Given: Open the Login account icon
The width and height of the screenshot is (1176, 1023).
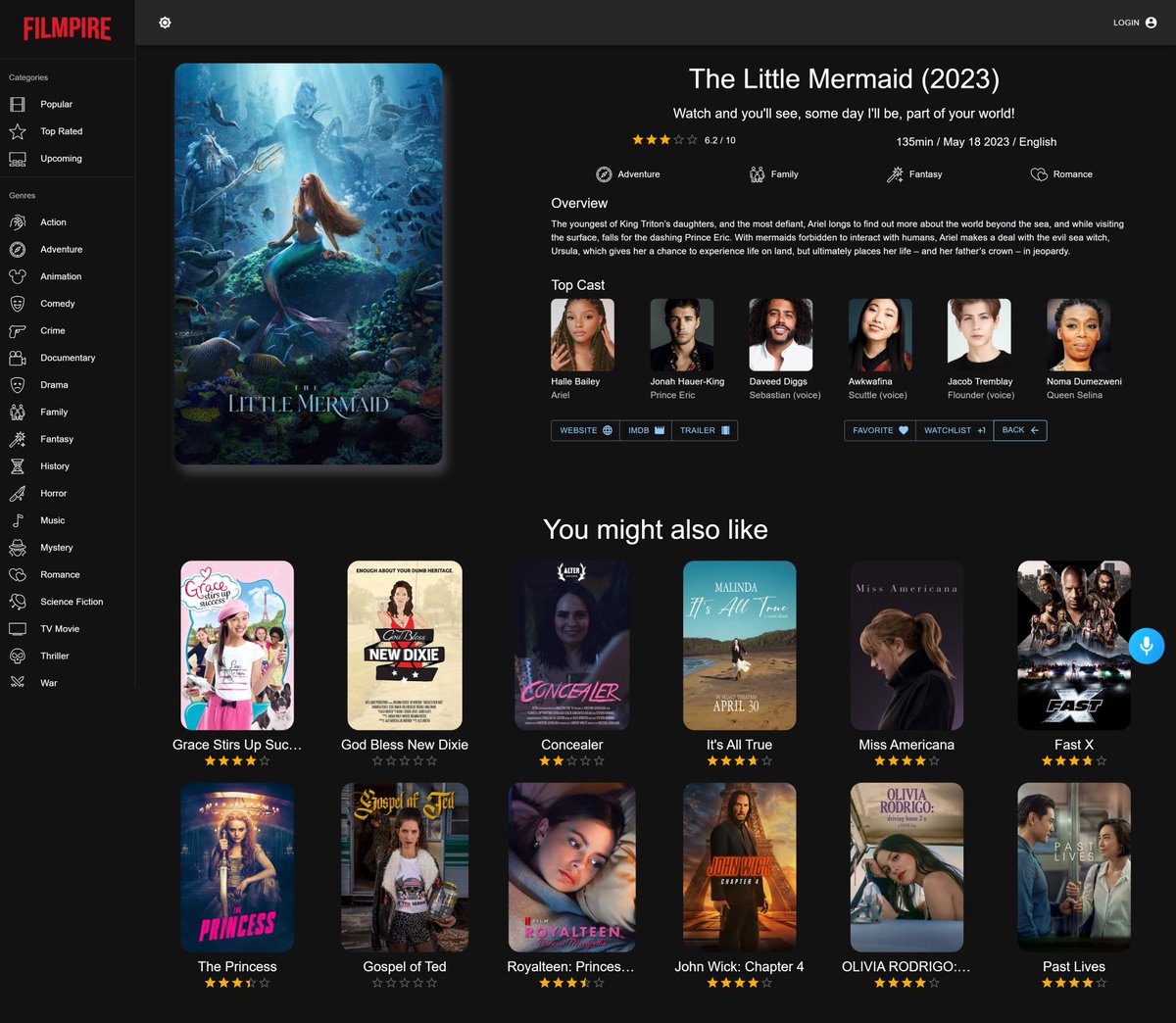Looking at the screenshot, I should pyautogui.click(x=1151, y=23).
